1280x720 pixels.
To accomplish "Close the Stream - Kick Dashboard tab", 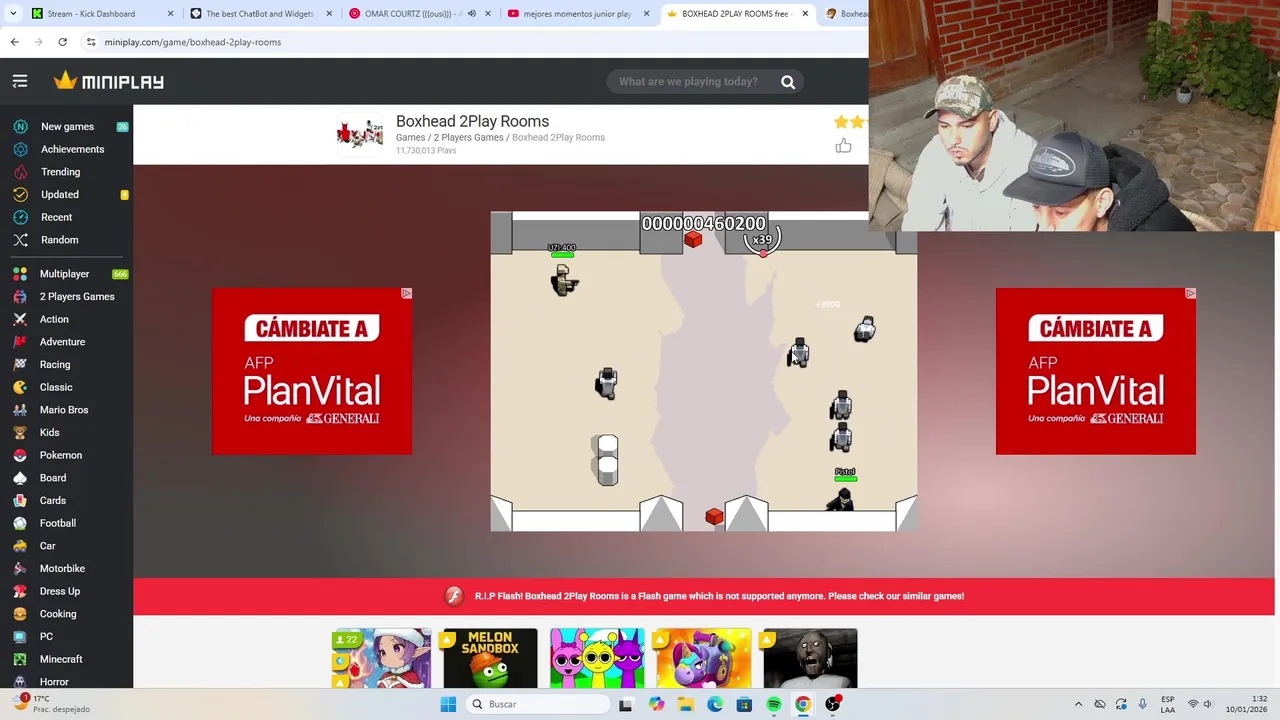I will click(x=170, y=14).
